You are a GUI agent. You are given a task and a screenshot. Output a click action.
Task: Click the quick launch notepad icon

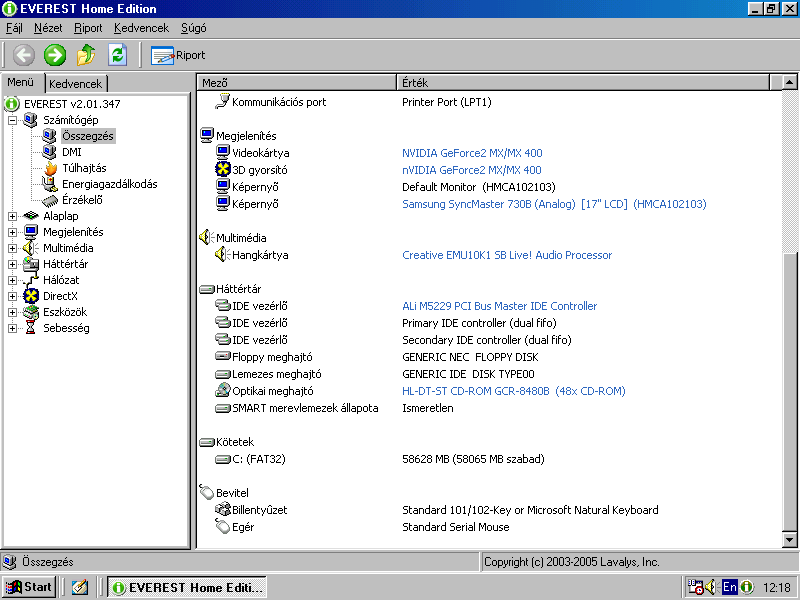click(x=79, y=588)
